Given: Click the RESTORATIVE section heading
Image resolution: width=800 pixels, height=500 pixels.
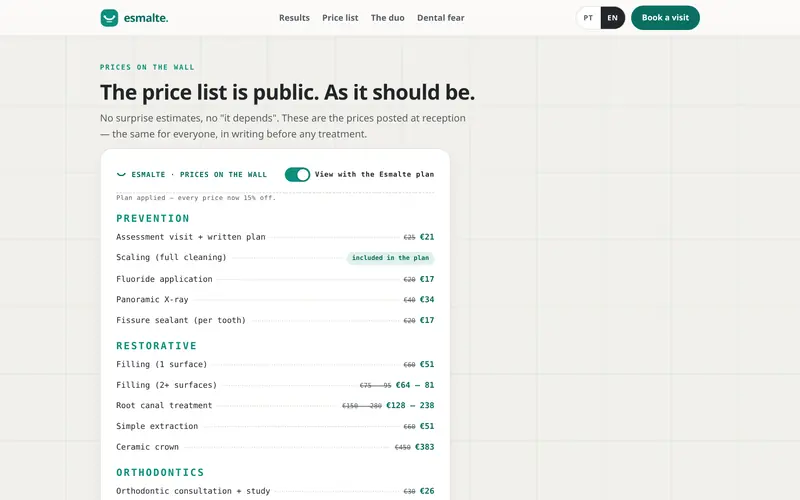Looking at the screenshot, I should (157, 346).
